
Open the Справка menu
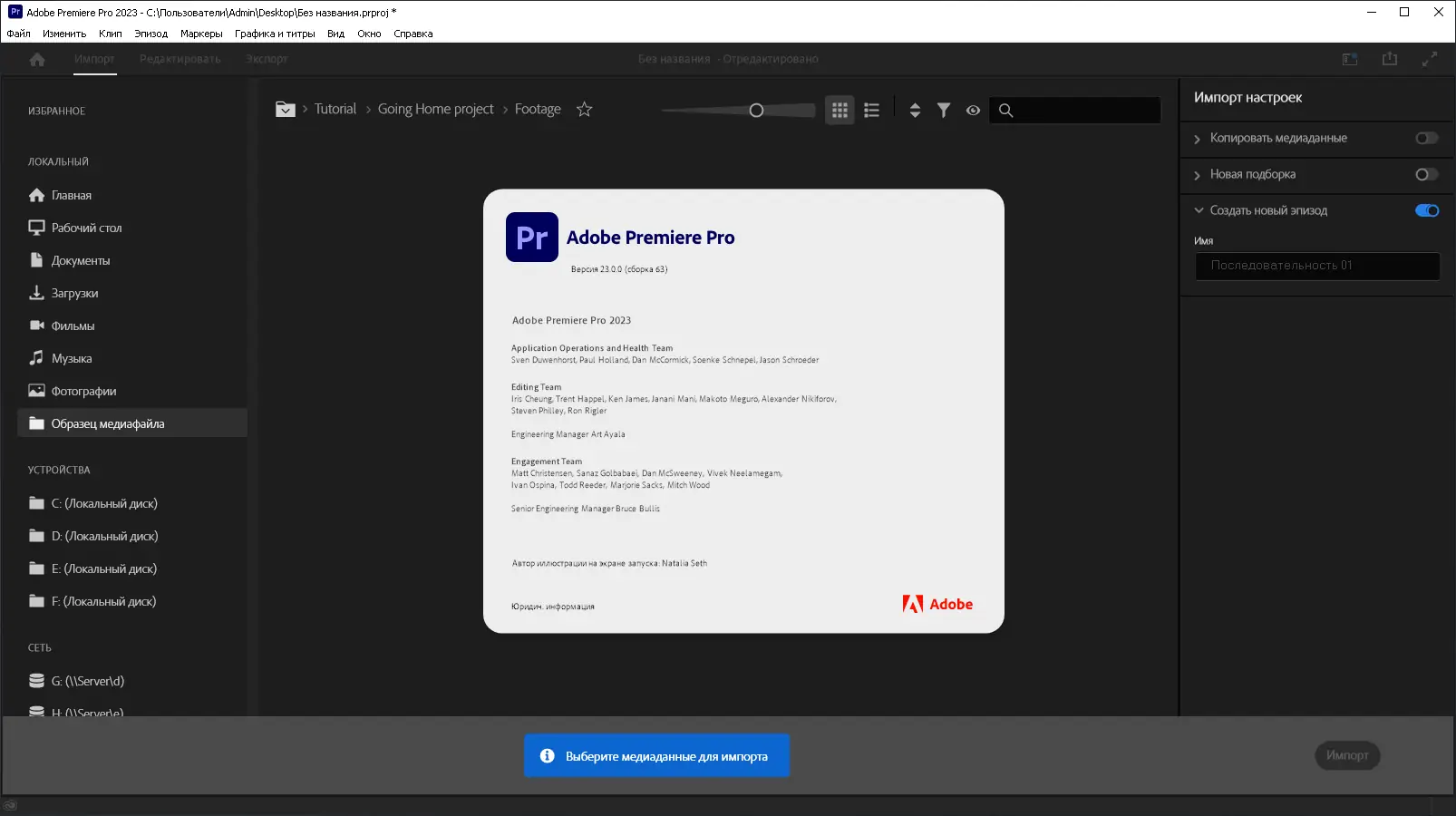click(x=413, y=34)
